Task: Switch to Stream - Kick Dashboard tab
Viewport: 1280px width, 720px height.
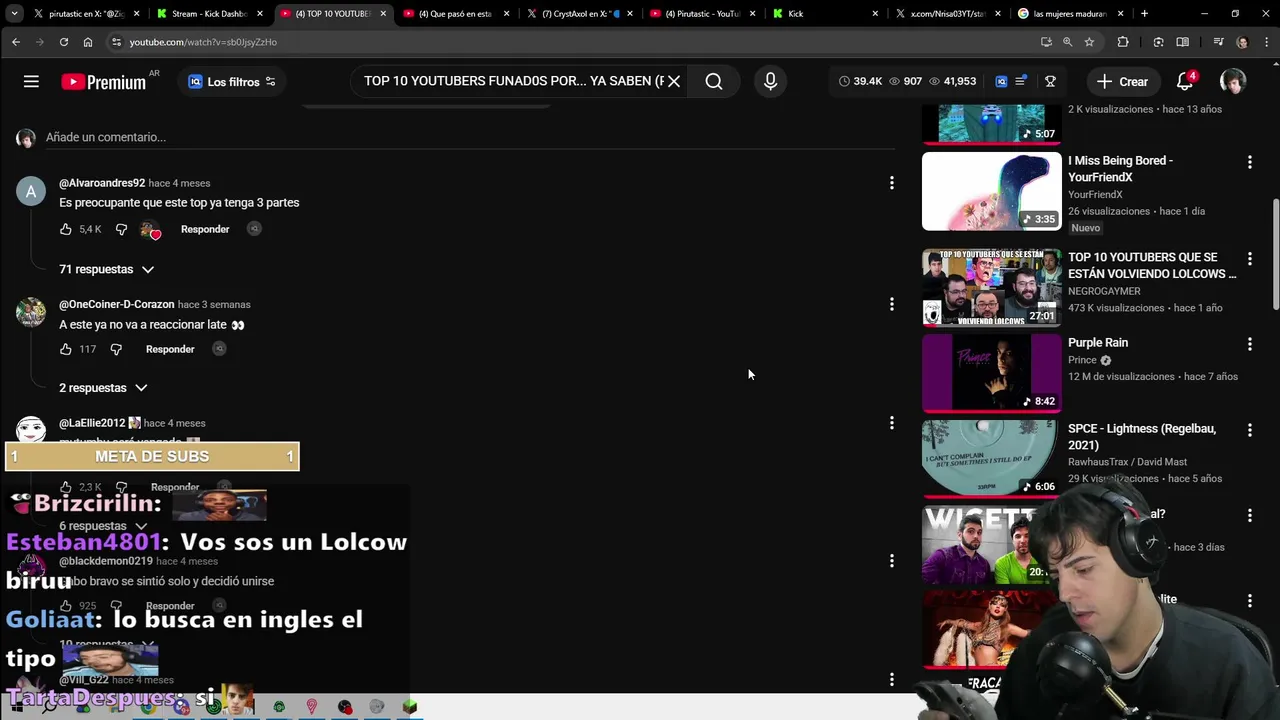Action: (x=208, y=14)
